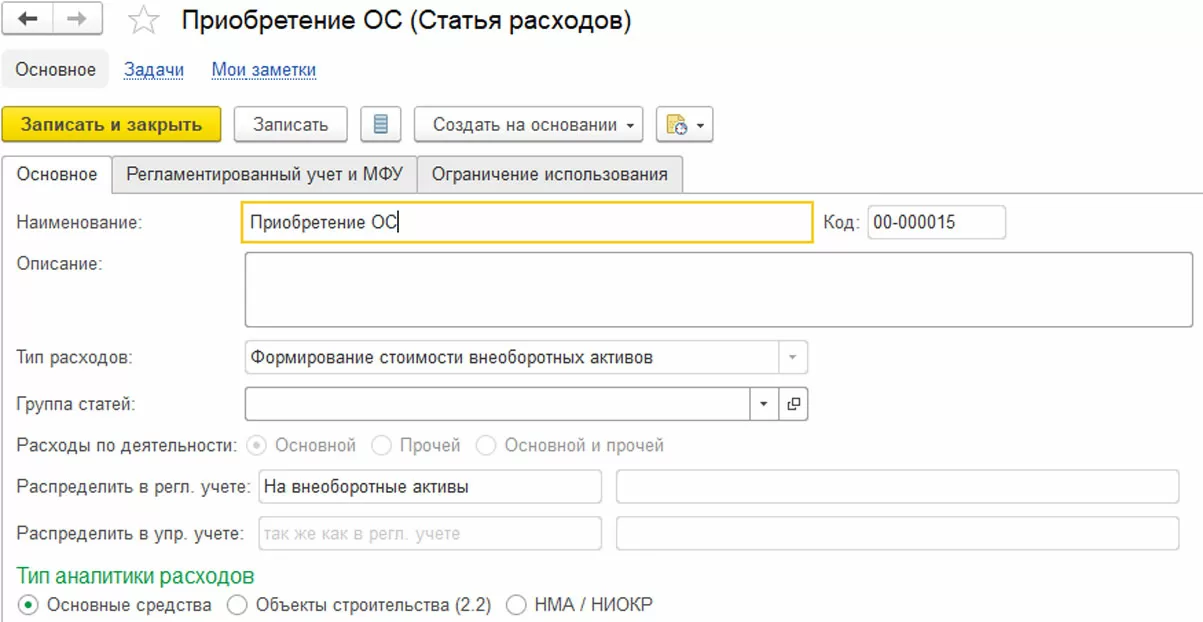Image resolution: width=1203 pixels, height=622 pixels.
Task: Expand Тип расходов dropdown arrow
Action: (792, 357)
